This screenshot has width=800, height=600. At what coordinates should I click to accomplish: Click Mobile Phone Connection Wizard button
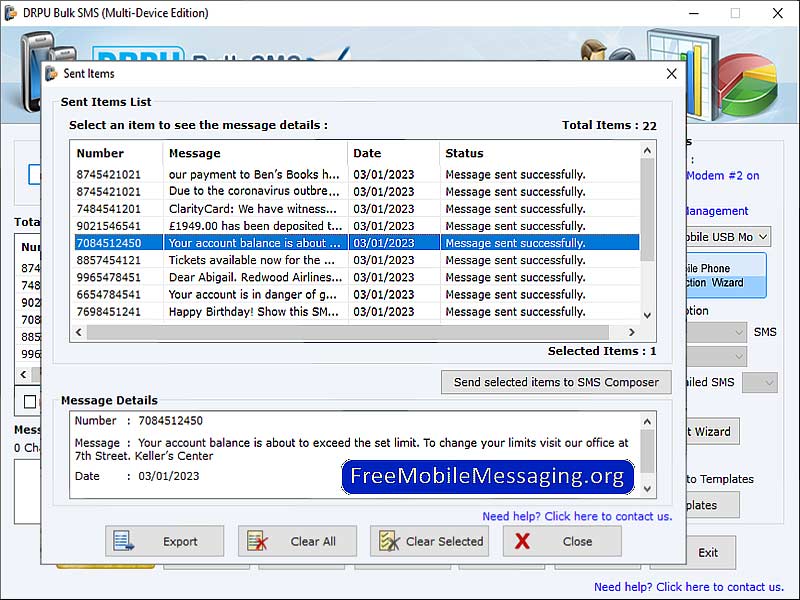click(x=726, y=276)
